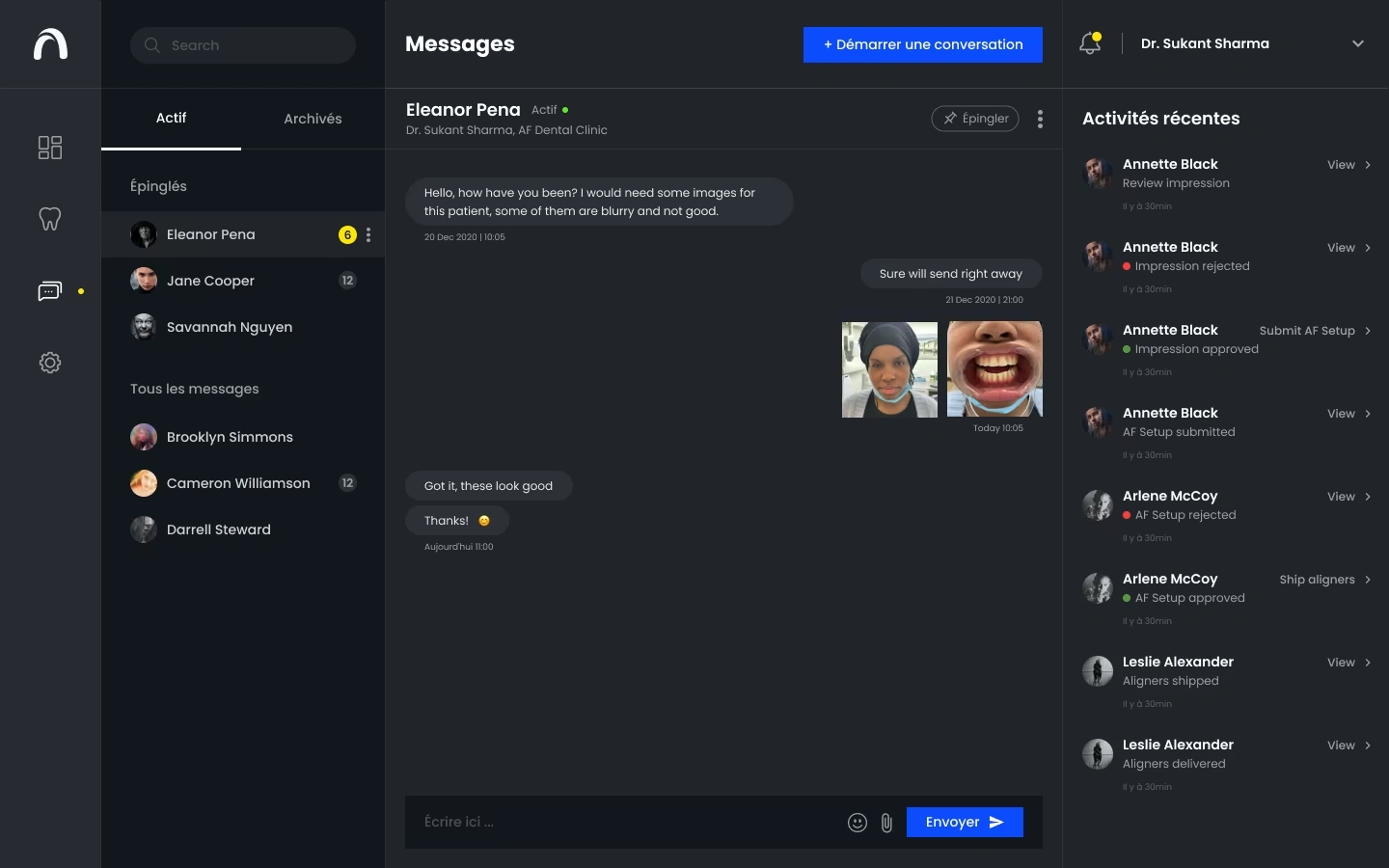Click Submit AF Setup link
This screenshot has width=1389, height=868.
(1307, 331)
